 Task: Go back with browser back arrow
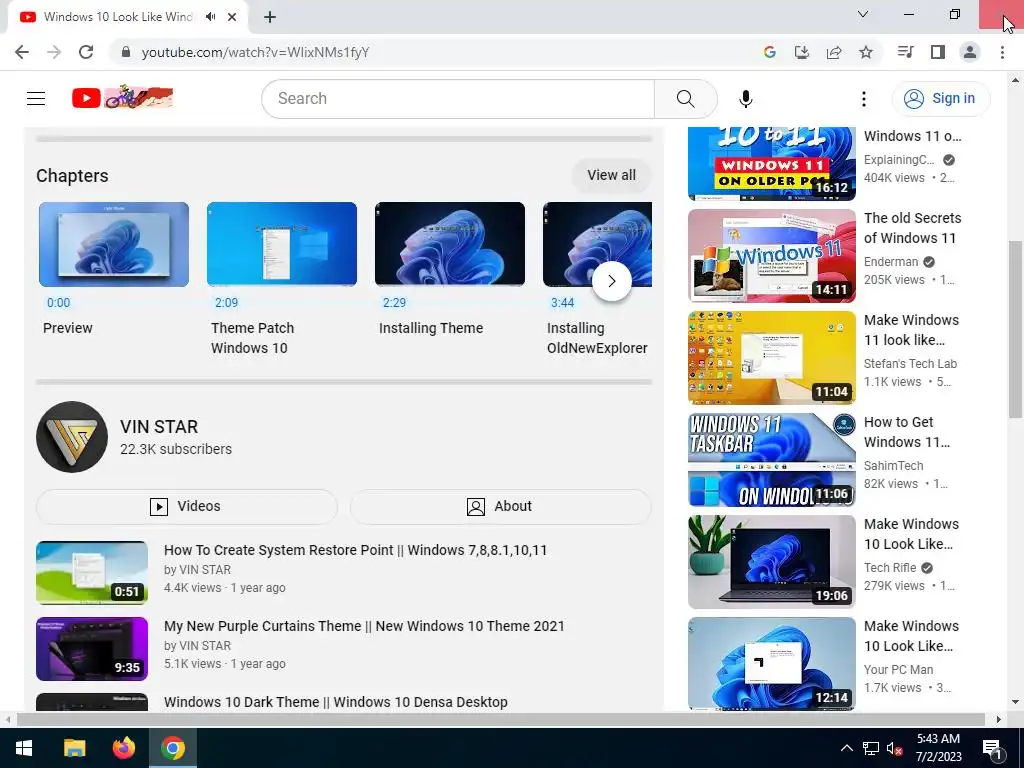pyautogui.click(x=22, y=52)
